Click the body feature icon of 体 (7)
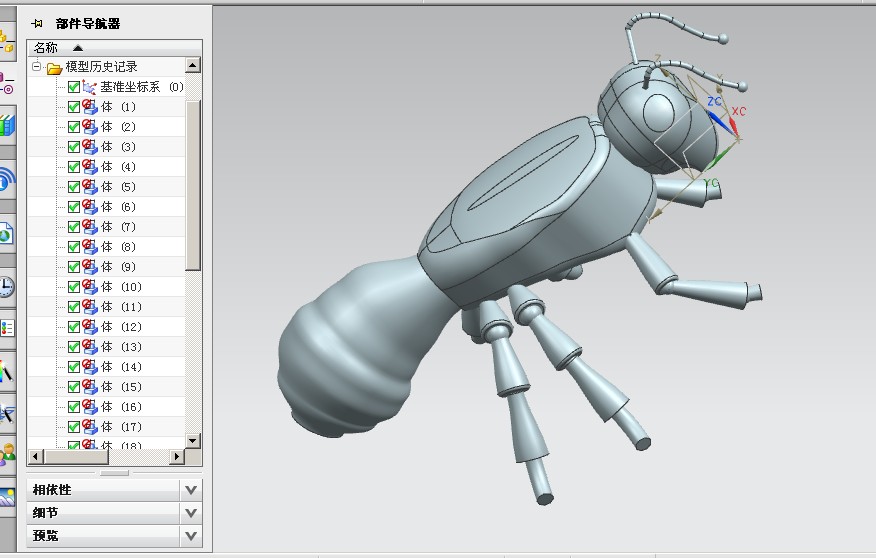Screen dimensions: 876x558 tap(90, 227)
